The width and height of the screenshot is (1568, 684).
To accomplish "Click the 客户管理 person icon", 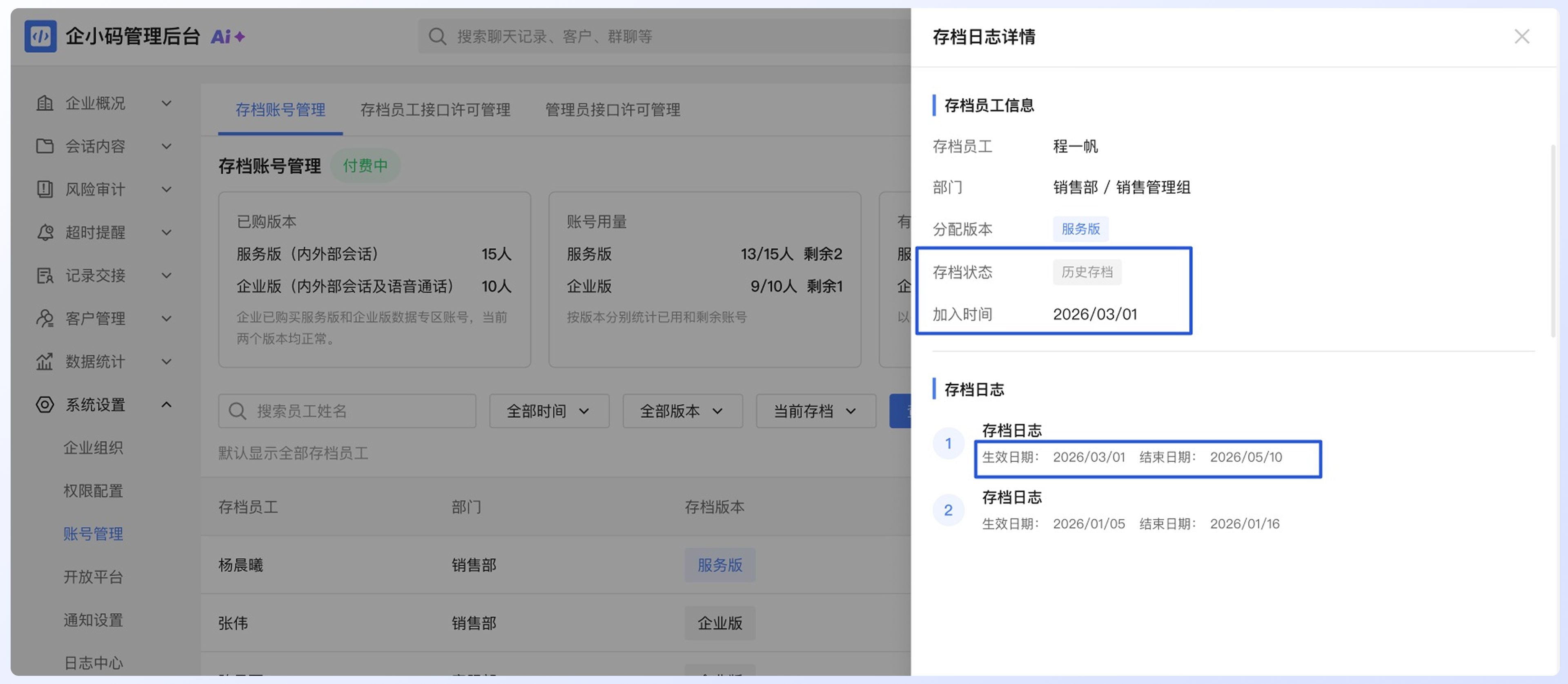I will 45,318.
